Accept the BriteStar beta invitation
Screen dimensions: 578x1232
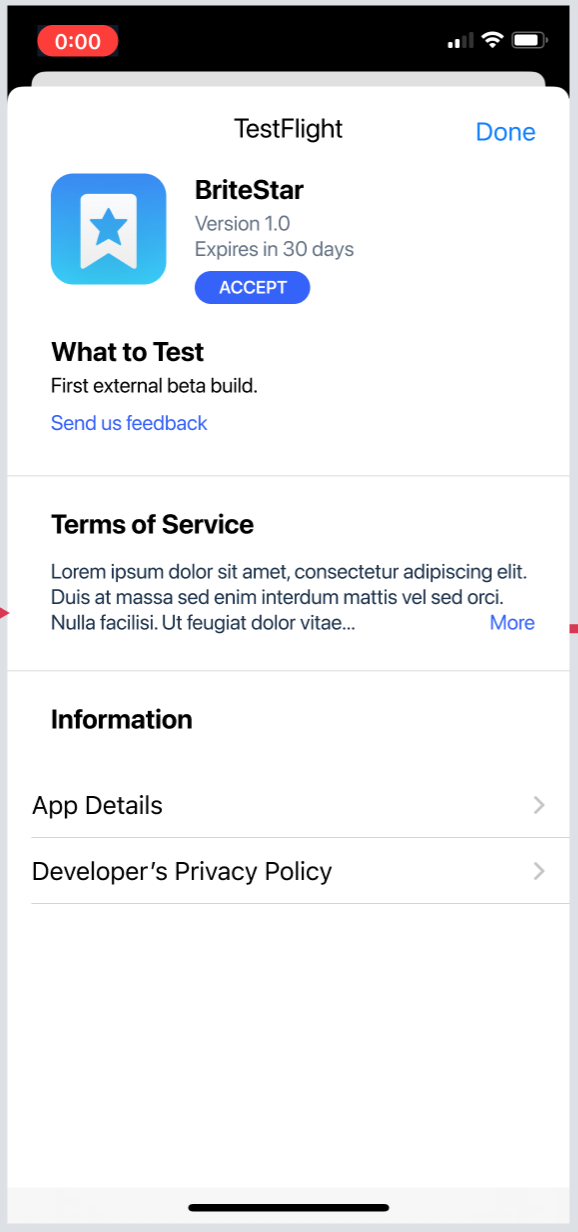(252, 287)
